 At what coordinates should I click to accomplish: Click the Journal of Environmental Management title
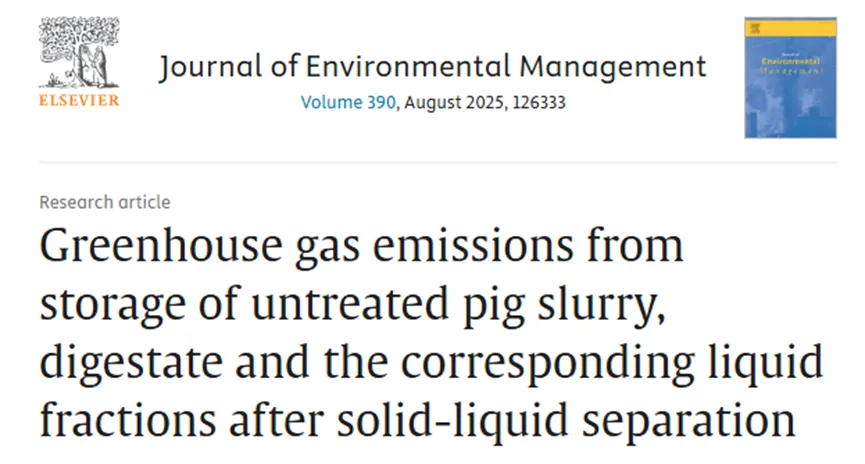[x=433, y=67]
